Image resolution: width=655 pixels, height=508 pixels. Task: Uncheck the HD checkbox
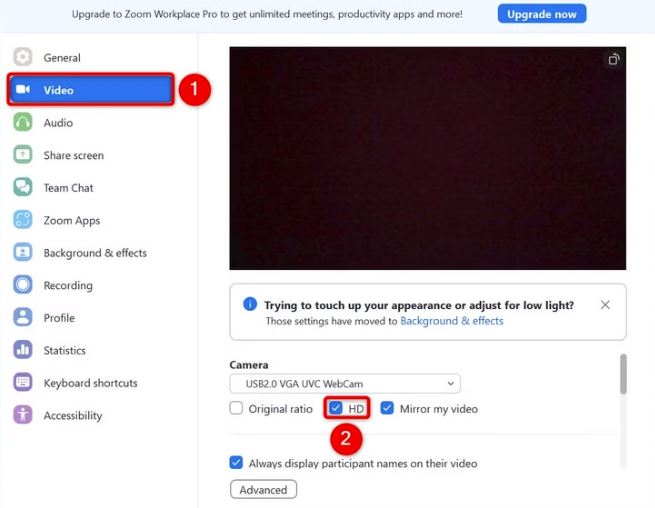(336, 408)
